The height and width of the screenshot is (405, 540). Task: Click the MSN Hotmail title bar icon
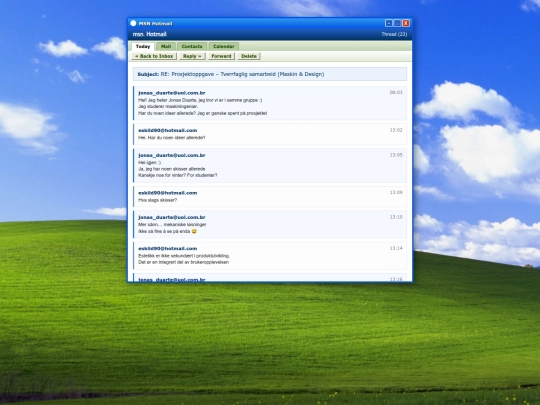tap(133, 23)
